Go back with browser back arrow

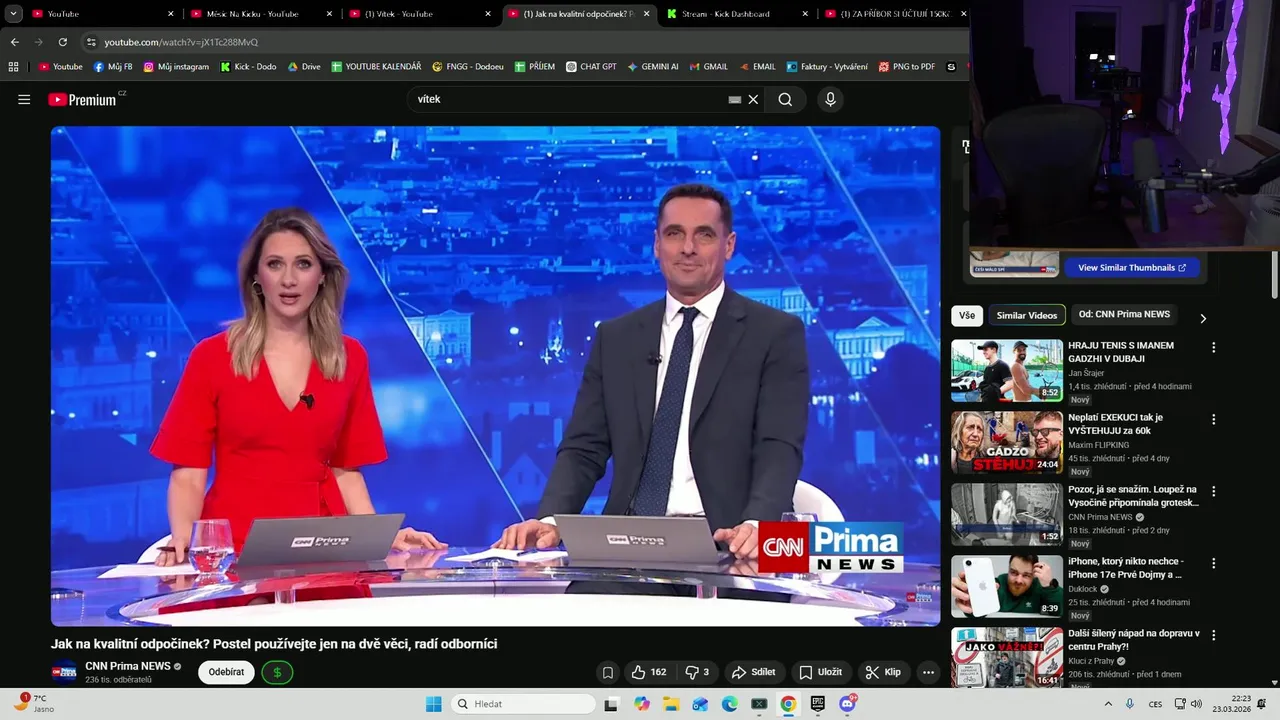coord(14,42)
